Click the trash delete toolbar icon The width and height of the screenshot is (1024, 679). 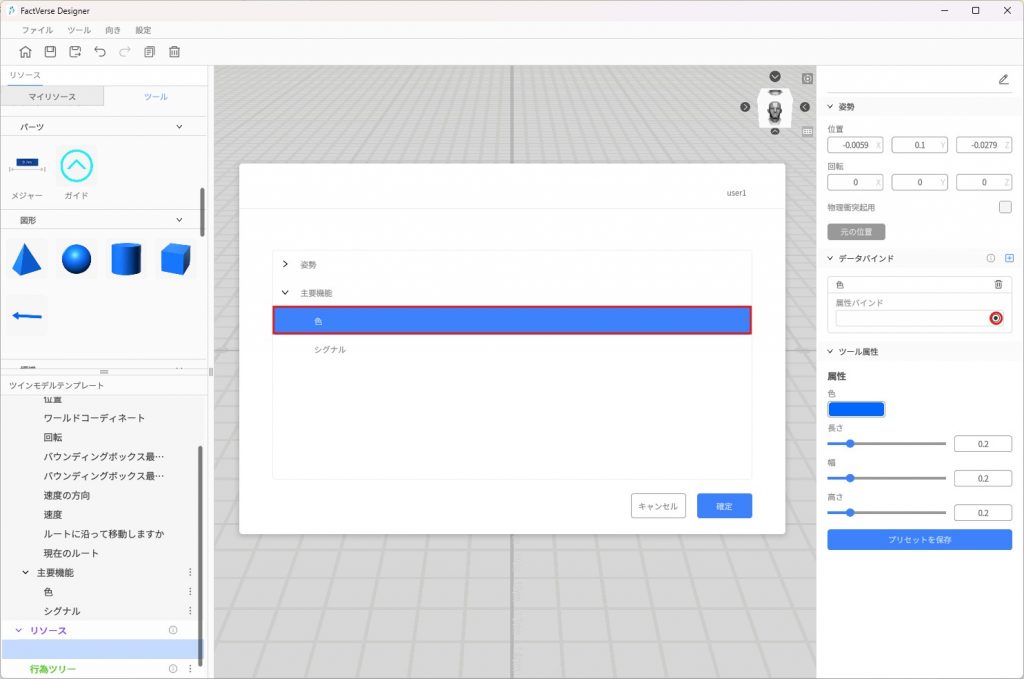click(x=174, y=52)
